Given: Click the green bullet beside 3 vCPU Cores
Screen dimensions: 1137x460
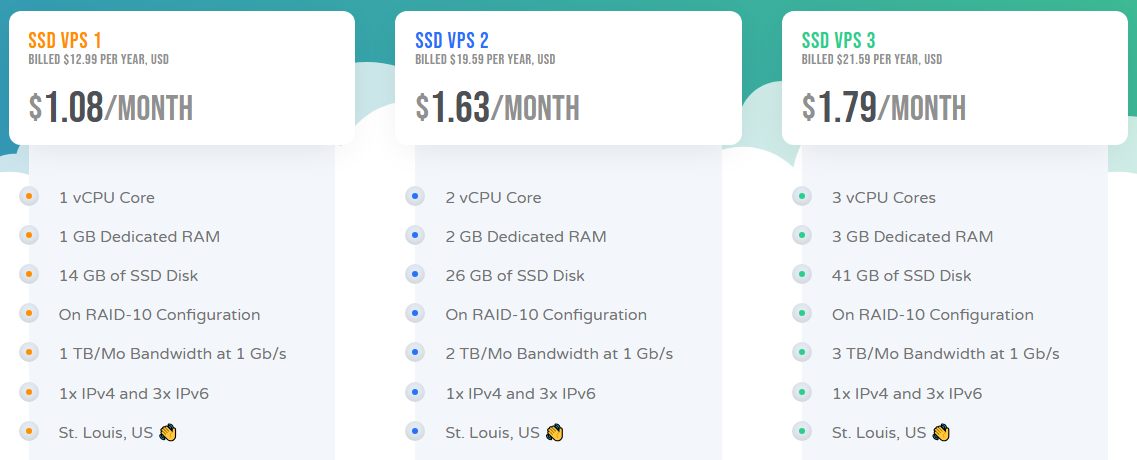Looking at the screenshot, I should coord(802,197).
